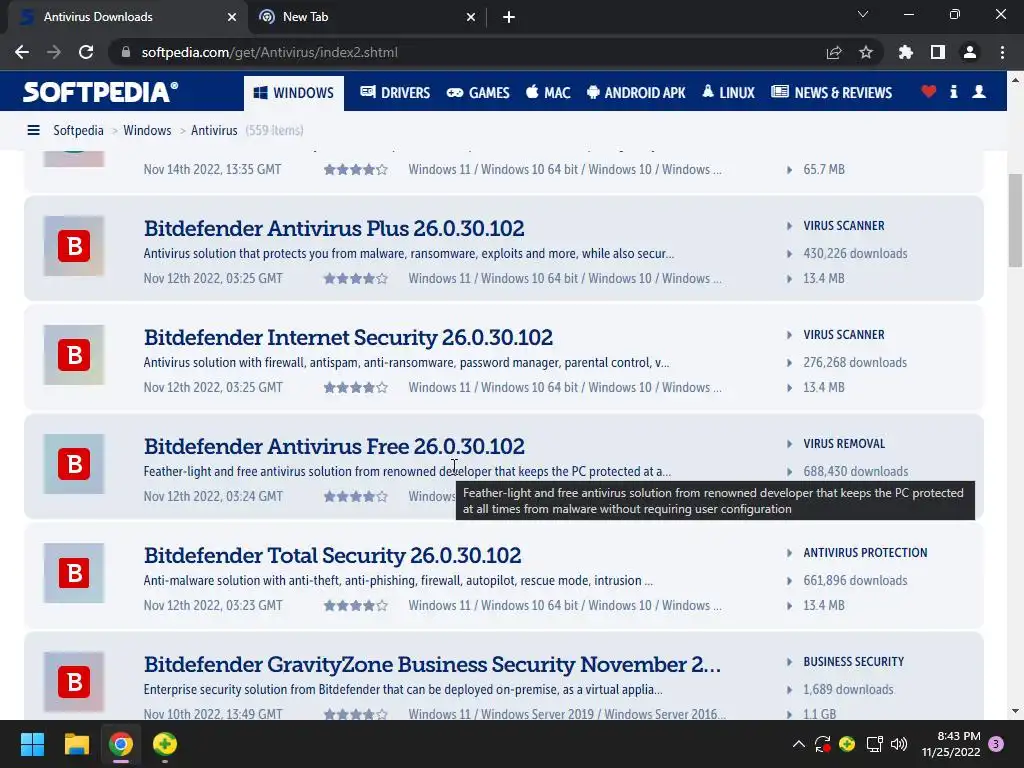Open the green plus app in taskbar
This screenshot has width=1024, height=768.
(x=165, y=744)
